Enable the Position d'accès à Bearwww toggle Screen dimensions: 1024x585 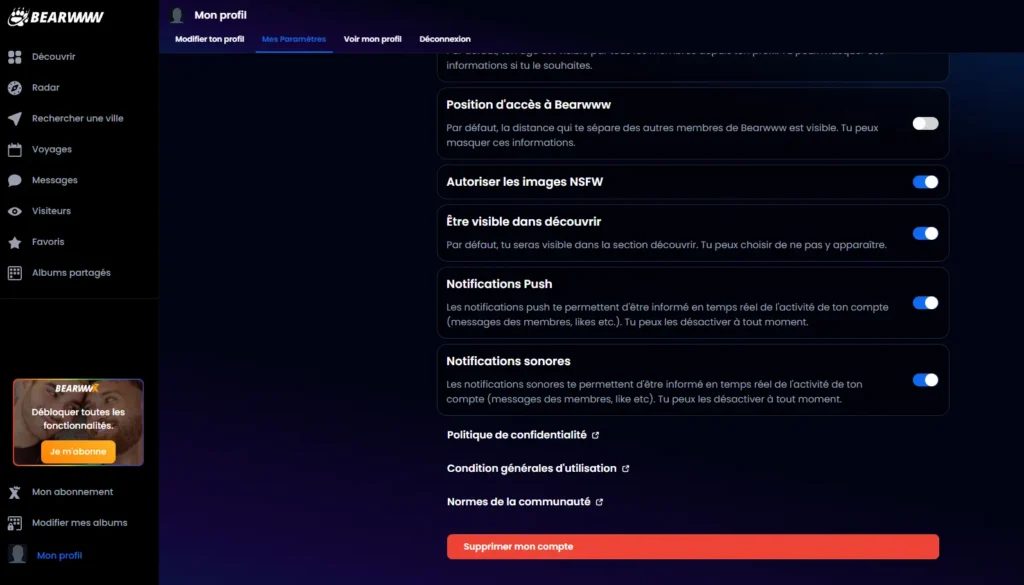925,123
